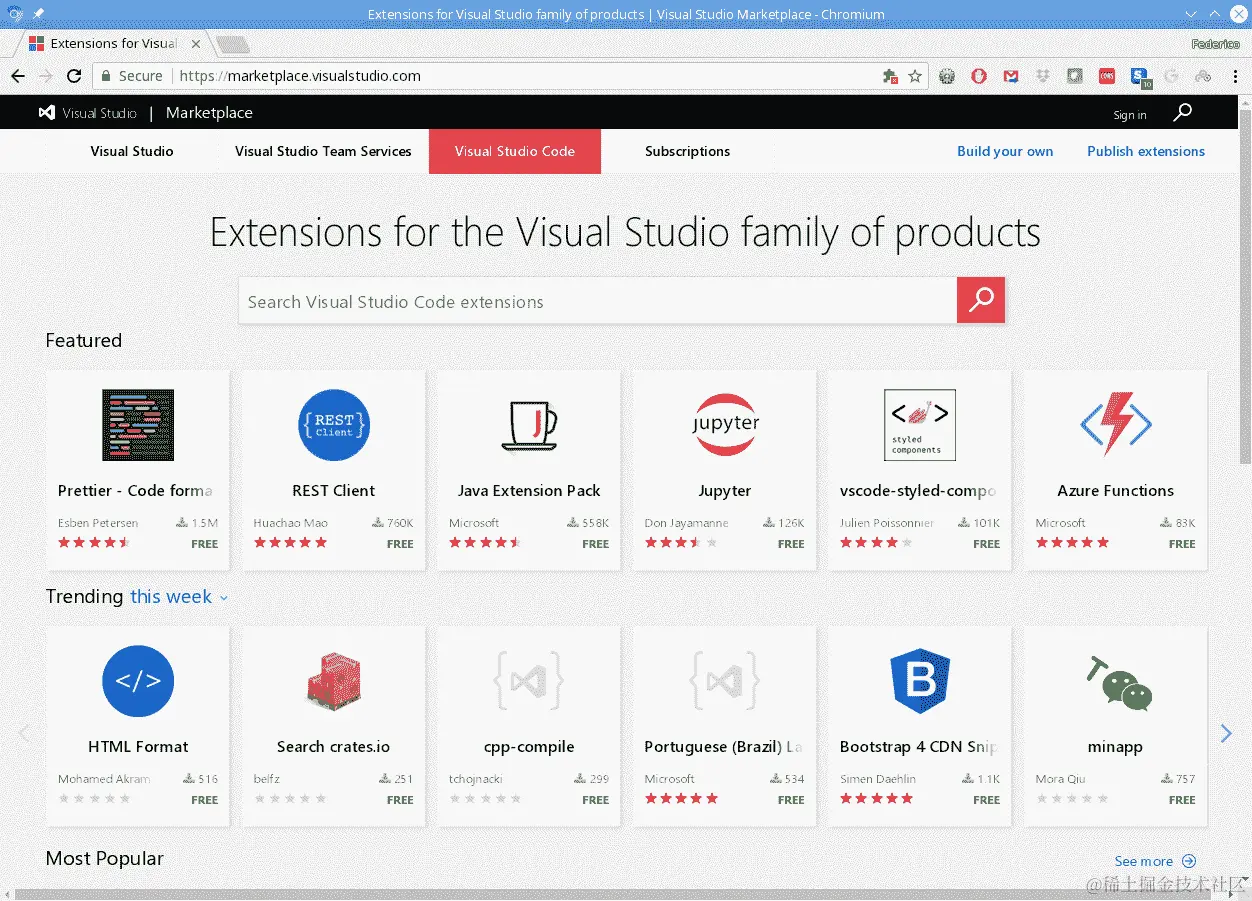Click the 'minapp' extension title
The height and width of the screenshot is (901, 1252).
[x=1115, y=746]
